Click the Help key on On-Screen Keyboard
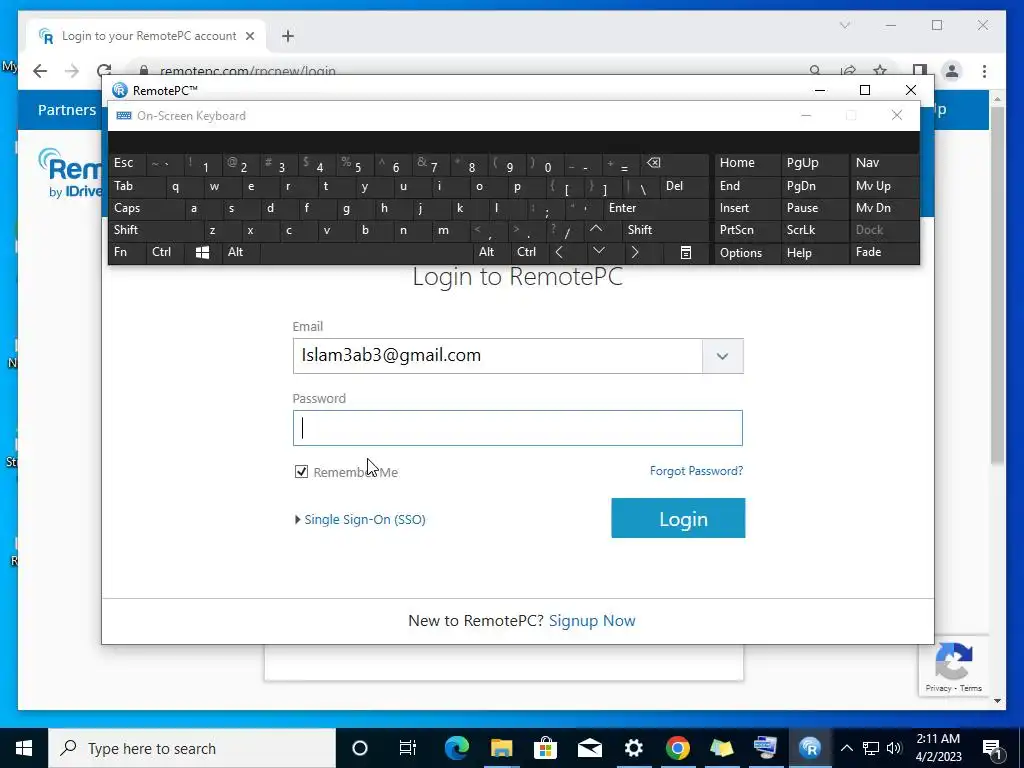The image size is (1024, 768). click(x=814, y=253)
